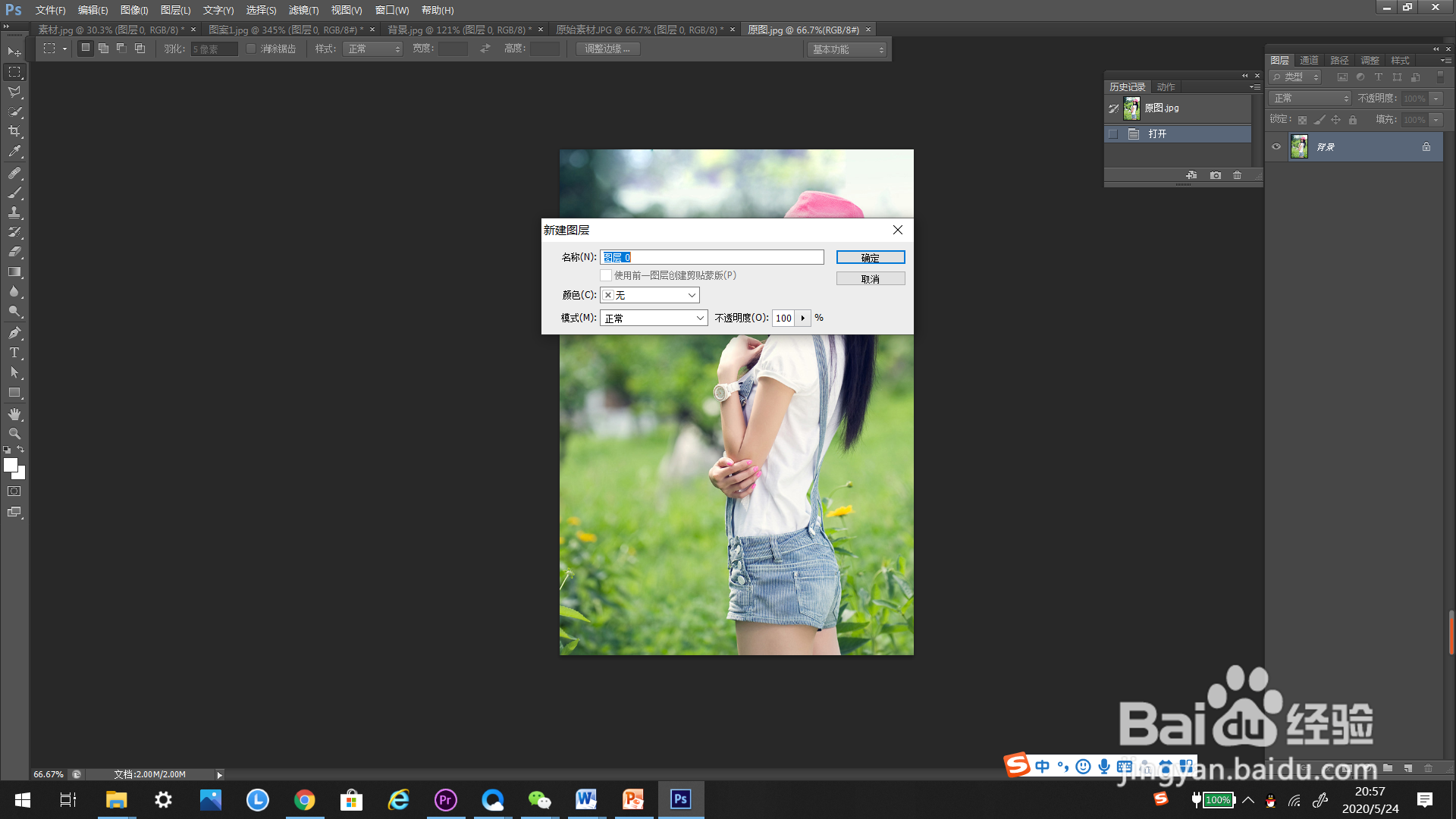This screenshot has height=819, width=1456.
Task: Click the 取消 Cancel button
Action: pyautogui.click(x=870, y=279)
